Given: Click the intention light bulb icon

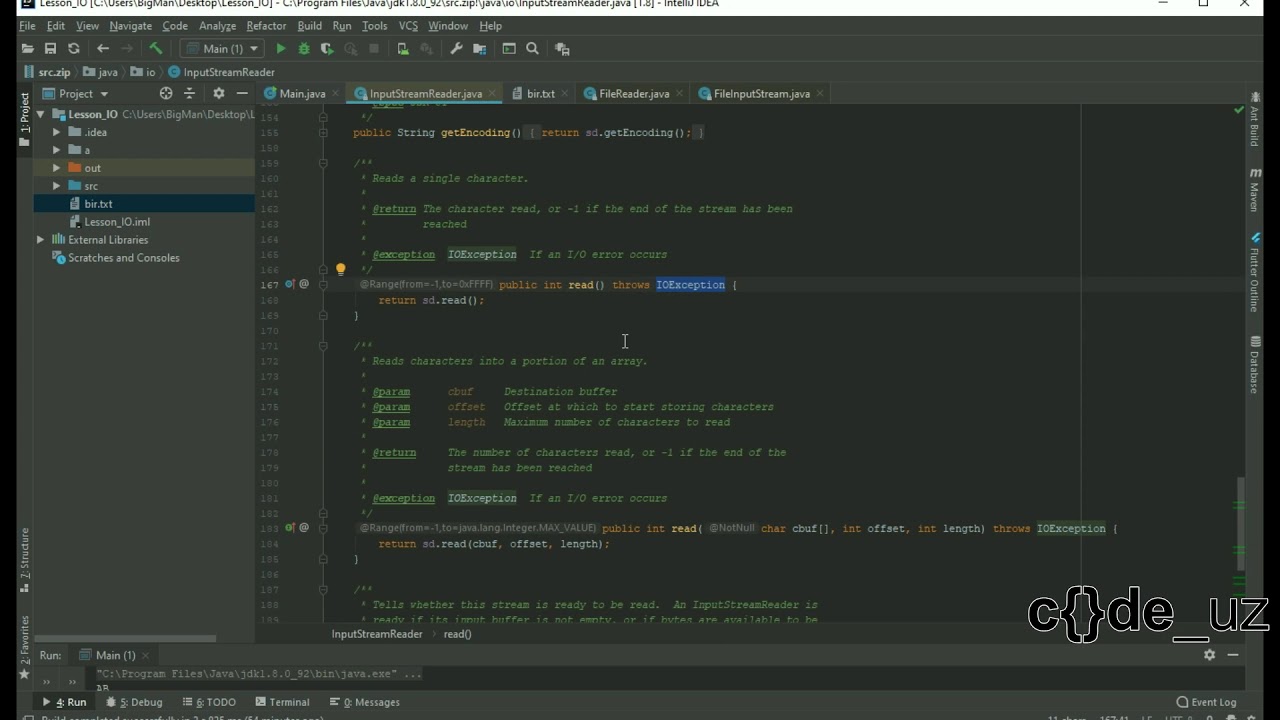Looking at the screenshot, I should click(340, 269).
